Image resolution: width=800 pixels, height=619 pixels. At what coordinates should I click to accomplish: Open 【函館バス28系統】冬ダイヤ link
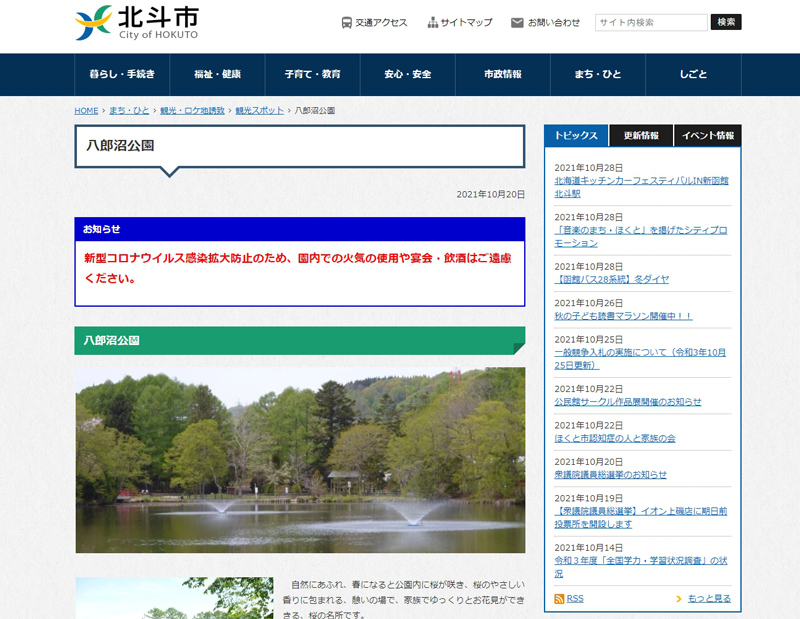(612, 280)
